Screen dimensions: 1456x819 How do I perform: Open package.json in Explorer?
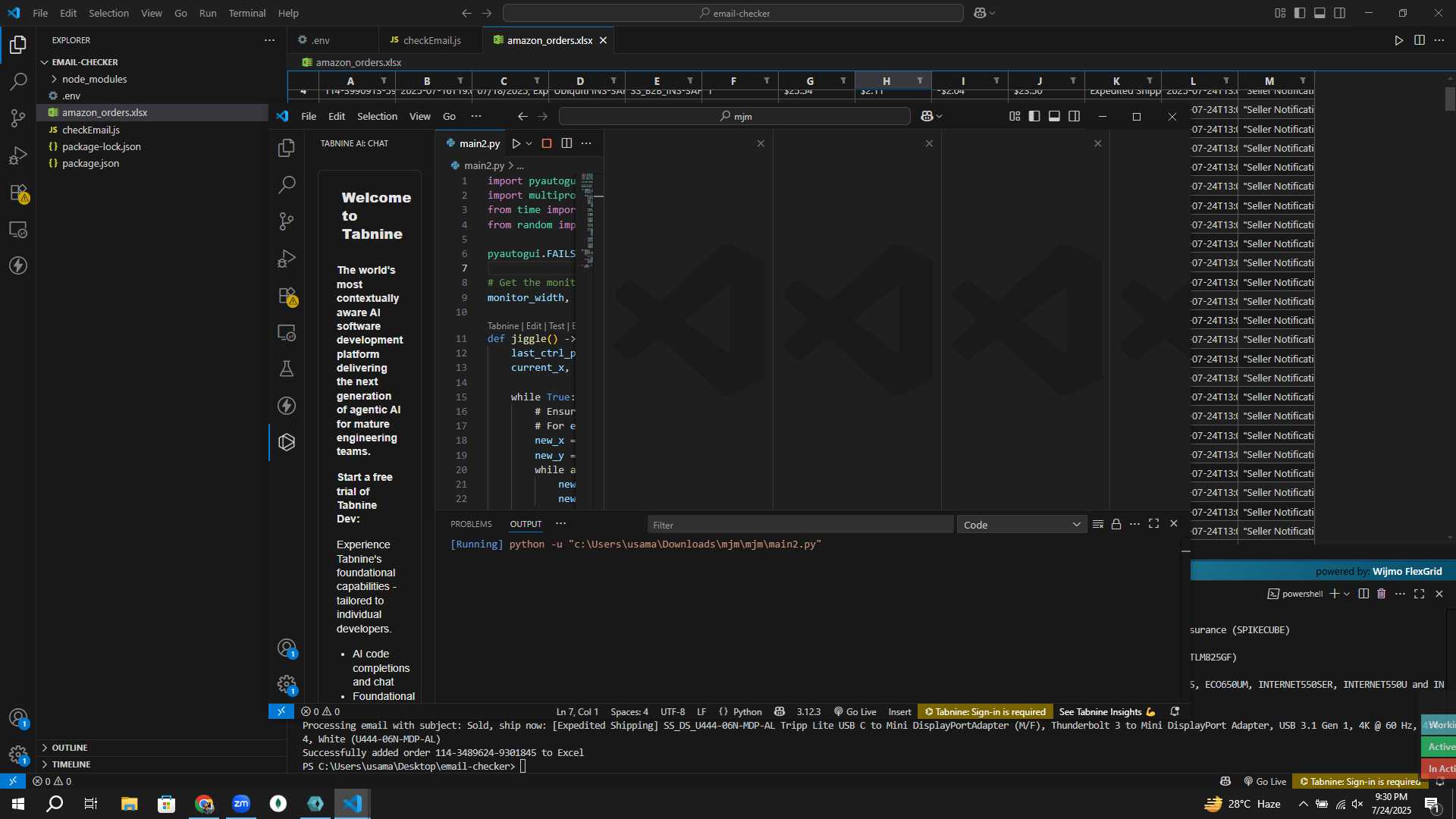tap(90, 164)
